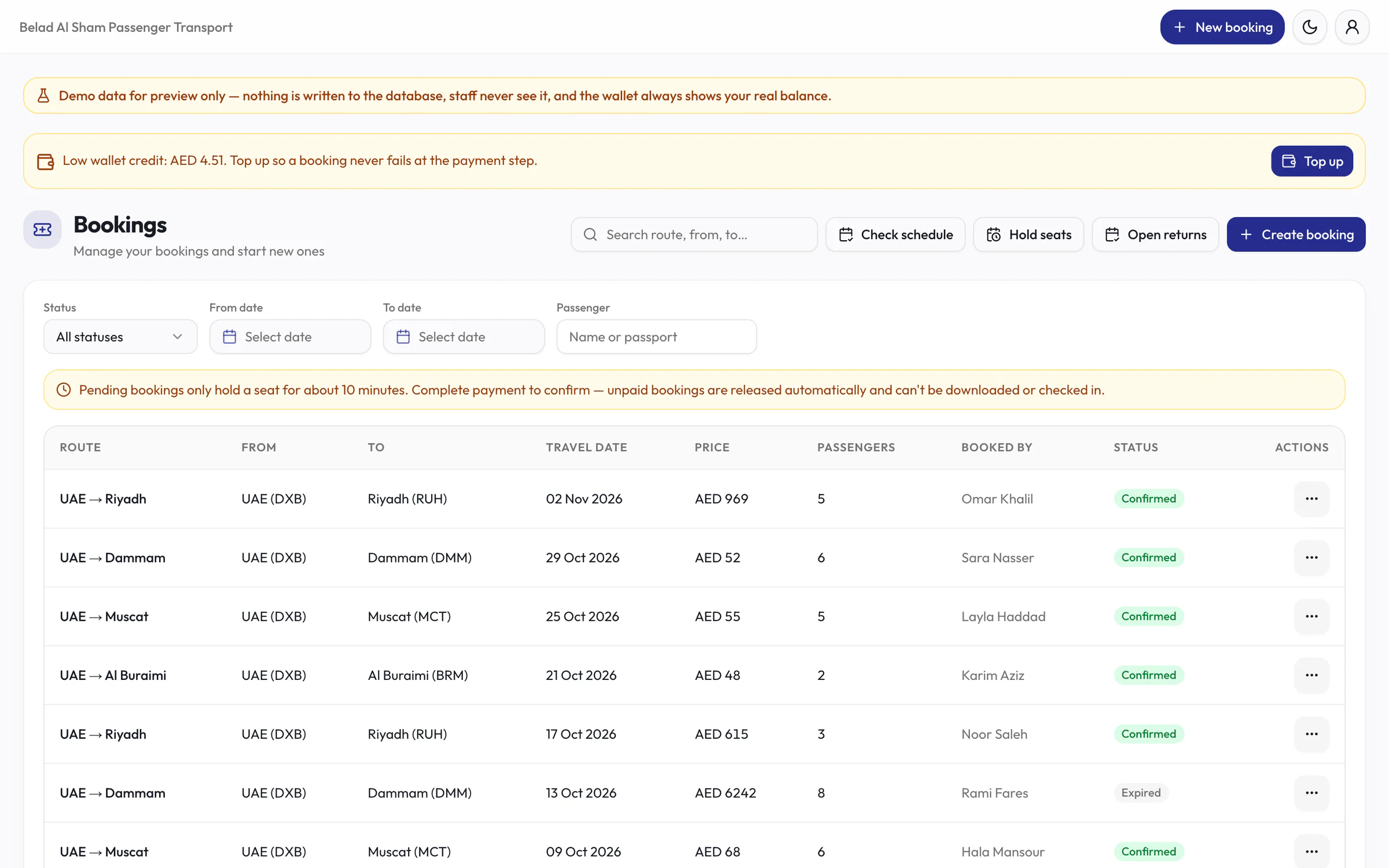Open actions menu for Noor Saleh booking
1389x868 pixels.
coord(1311,734)
